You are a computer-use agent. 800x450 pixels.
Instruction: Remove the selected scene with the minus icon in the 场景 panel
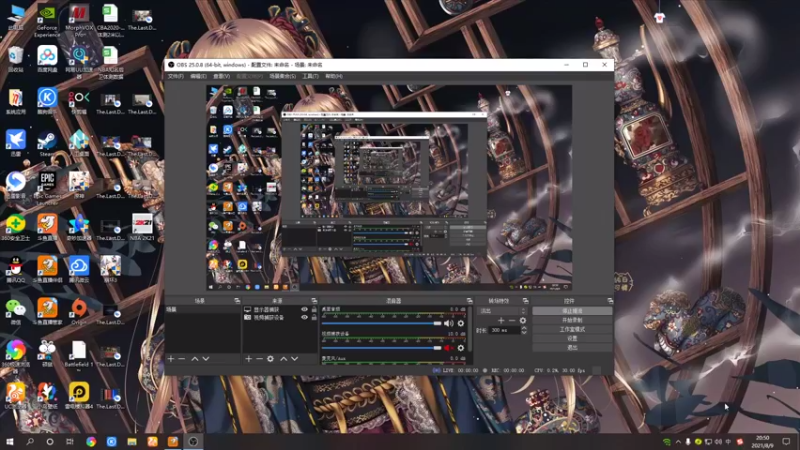(x=182, y=359)
